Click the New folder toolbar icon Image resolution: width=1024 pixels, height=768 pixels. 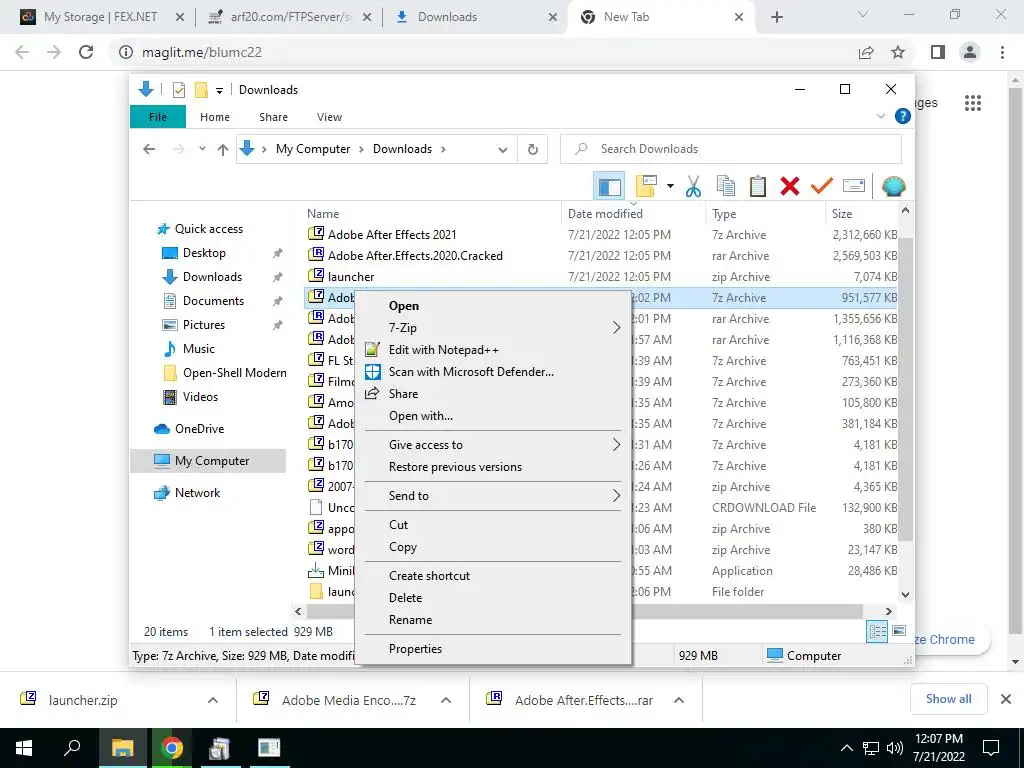tap(645, 187)
